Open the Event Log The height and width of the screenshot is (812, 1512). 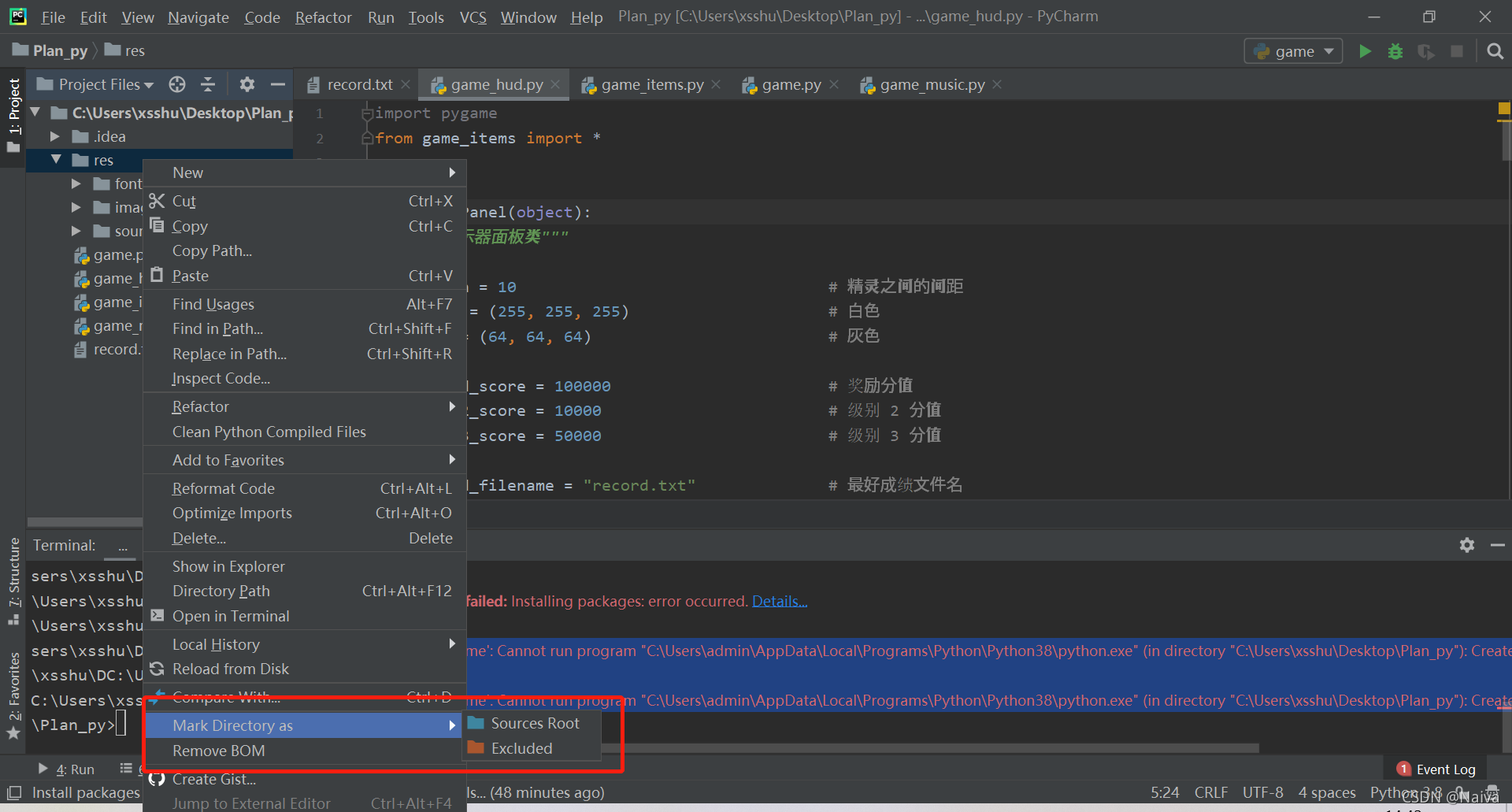[x=1436, y=769]
